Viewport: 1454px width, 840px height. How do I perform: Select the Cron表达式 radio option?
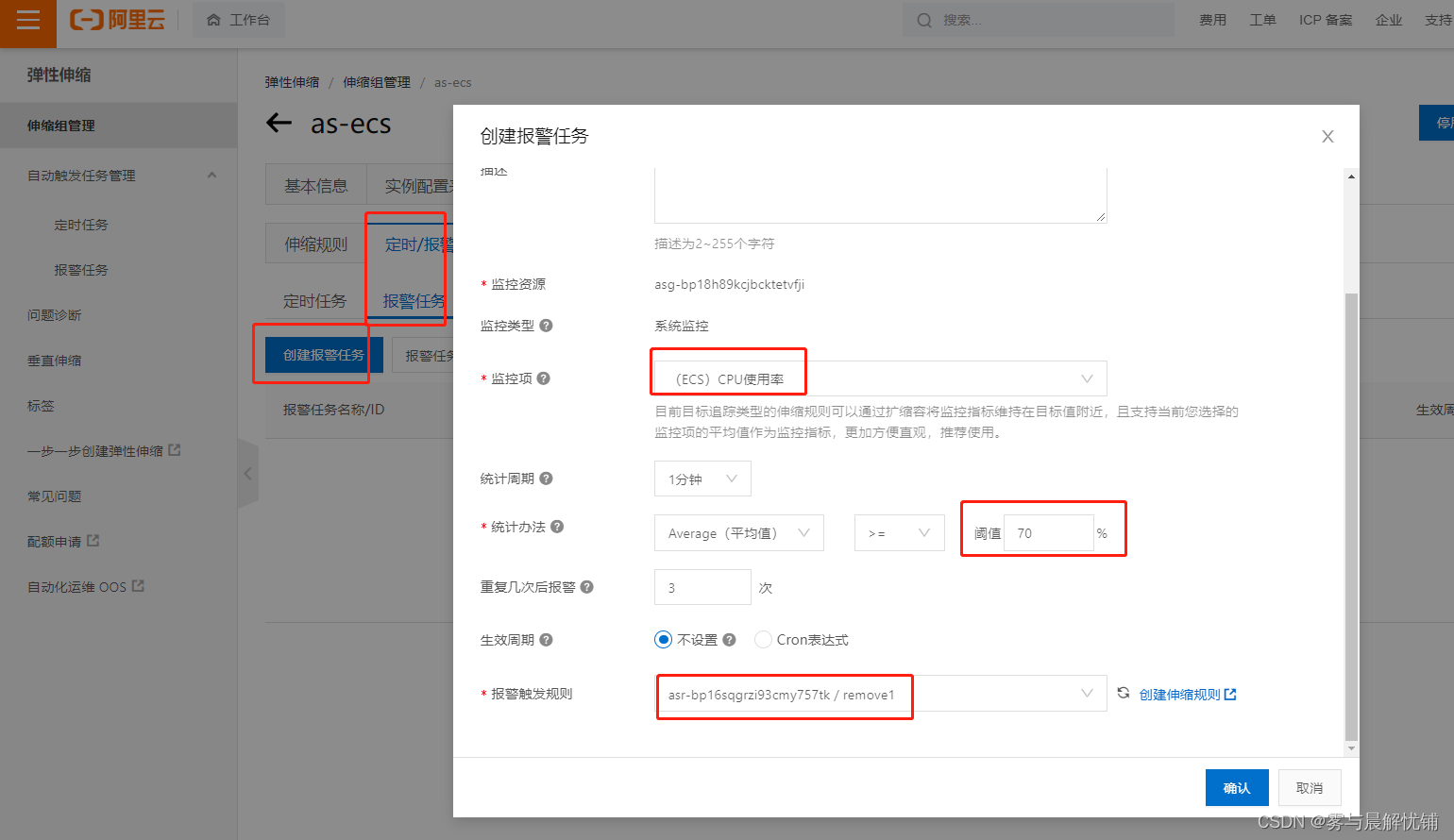763,640
